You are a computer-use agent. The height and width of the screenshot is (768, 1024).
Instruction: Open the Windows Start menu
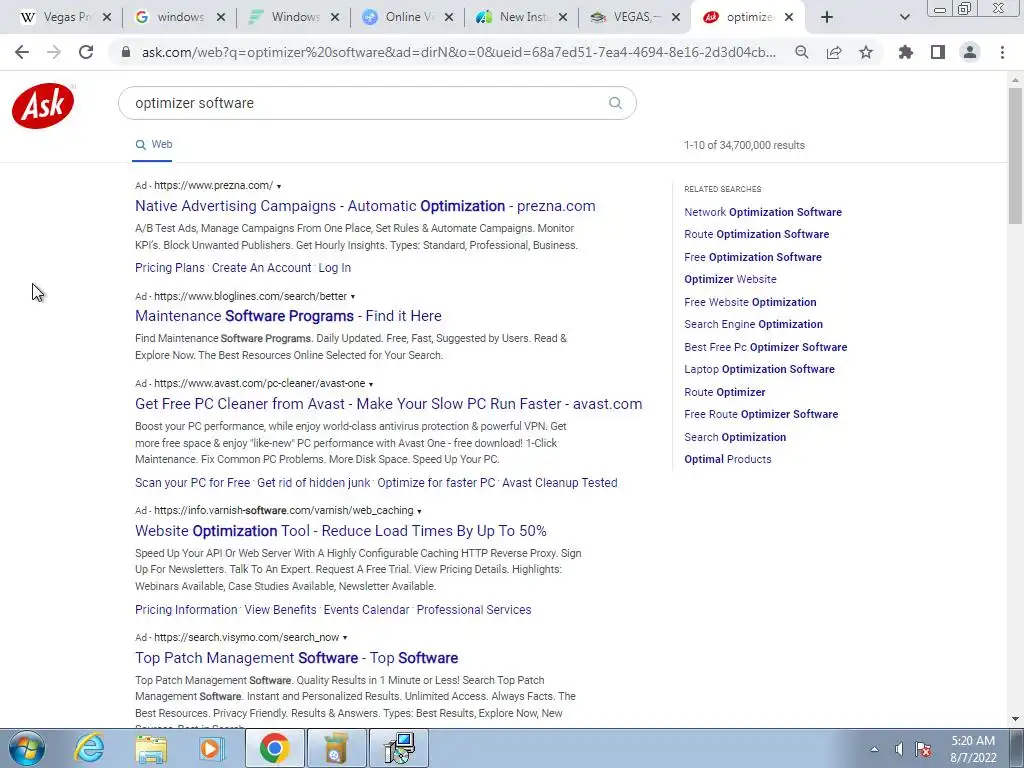click(27, 748)
